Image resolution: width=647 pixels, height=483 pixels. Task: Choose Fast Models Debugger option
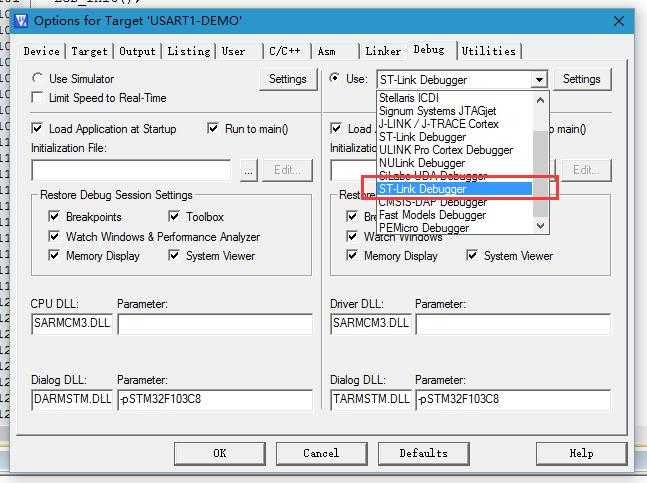tap(454, 215)
